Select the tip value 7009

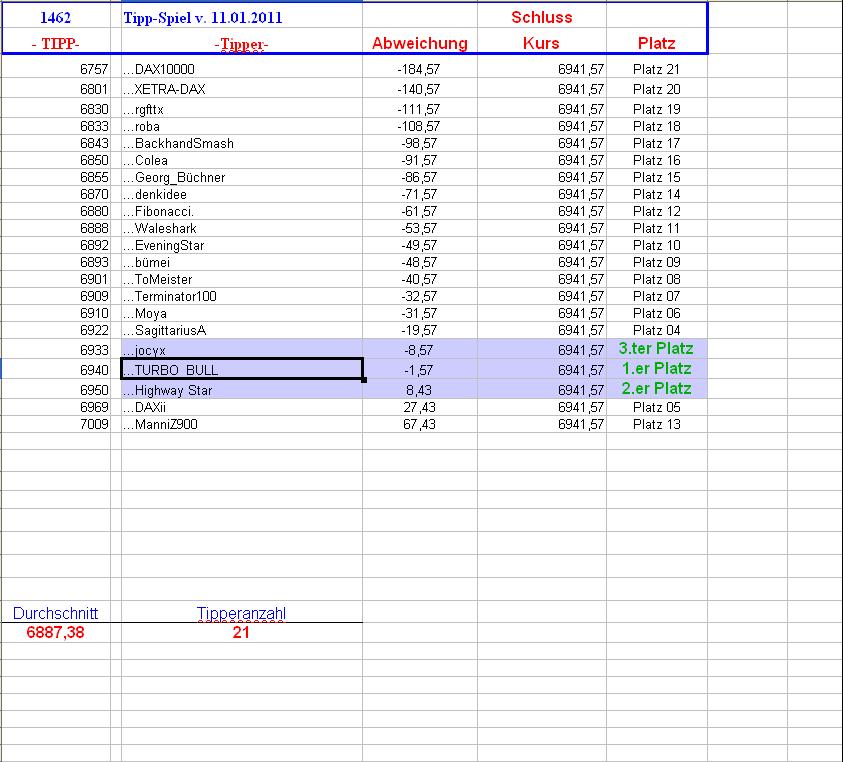click(x=94, y=424)
